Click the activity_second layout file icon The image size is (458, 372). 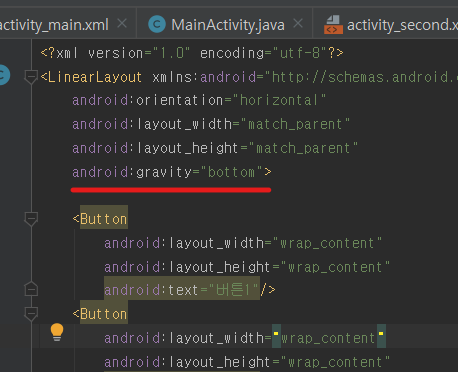click(333, 25)
